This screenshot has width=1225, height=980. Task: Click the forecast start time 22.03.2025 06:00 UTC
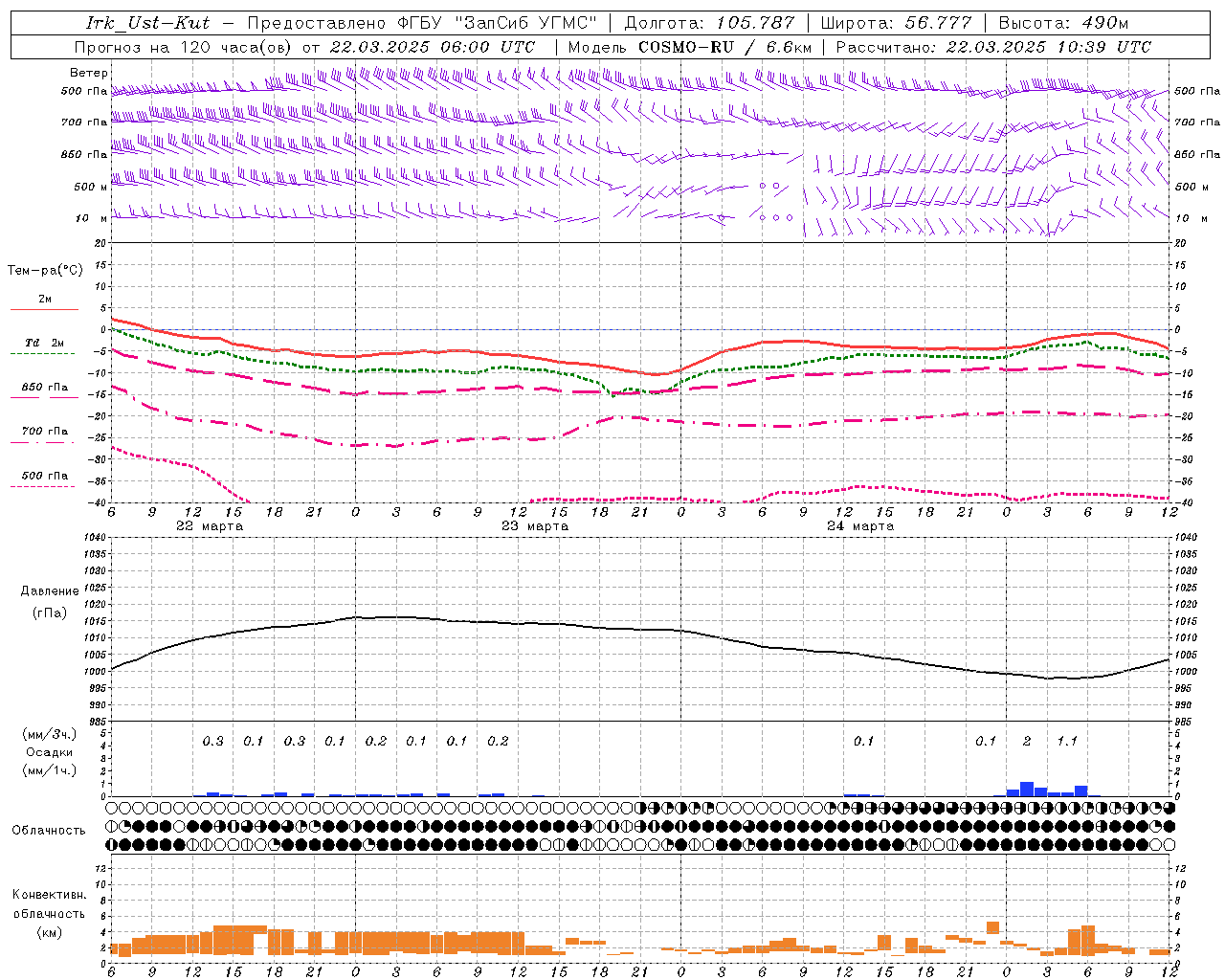click(x=432, y=47)
